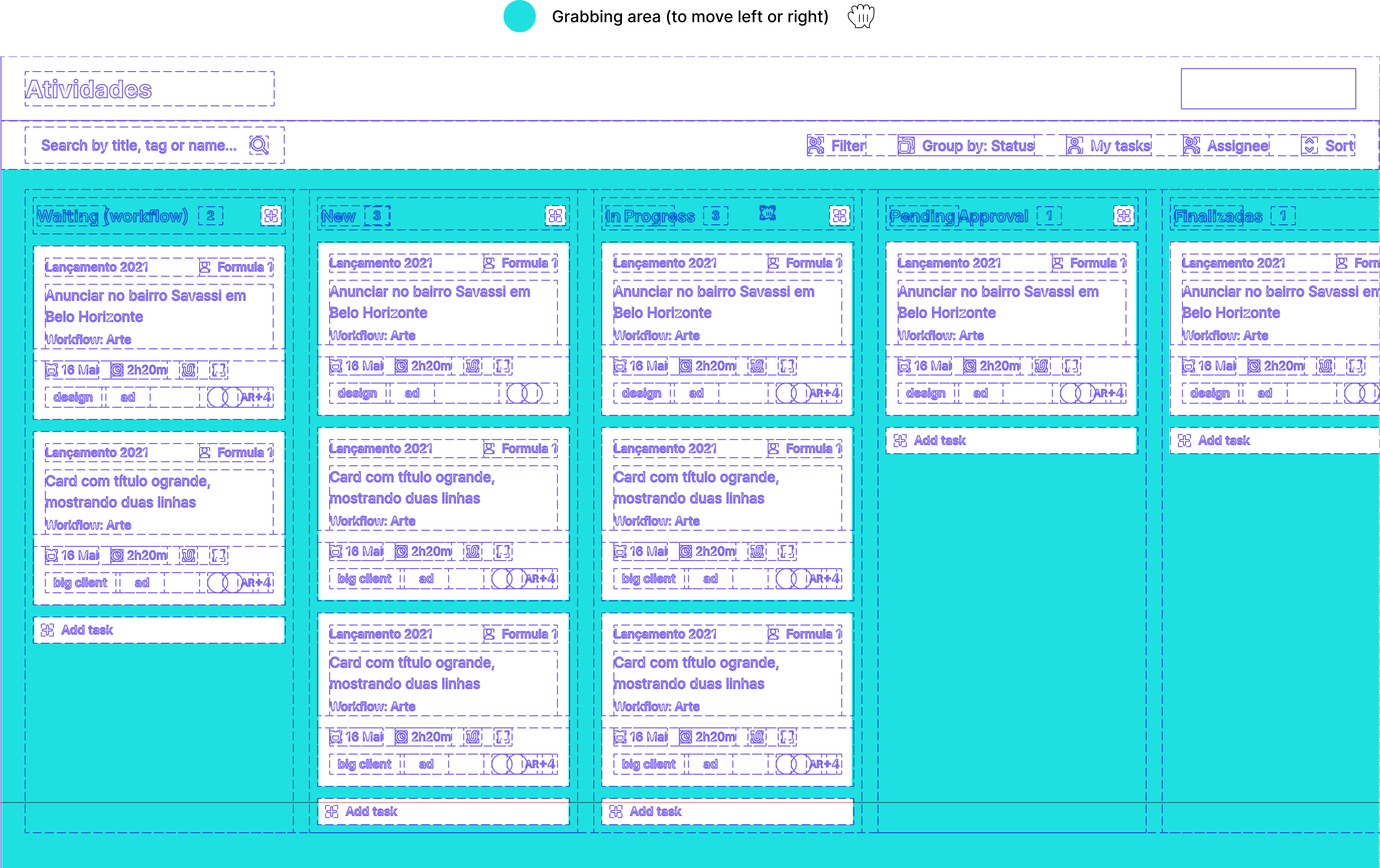Open the Assignee dropdown
The width and height of the screenshot is (1380, 868).
coord(1226,146)
